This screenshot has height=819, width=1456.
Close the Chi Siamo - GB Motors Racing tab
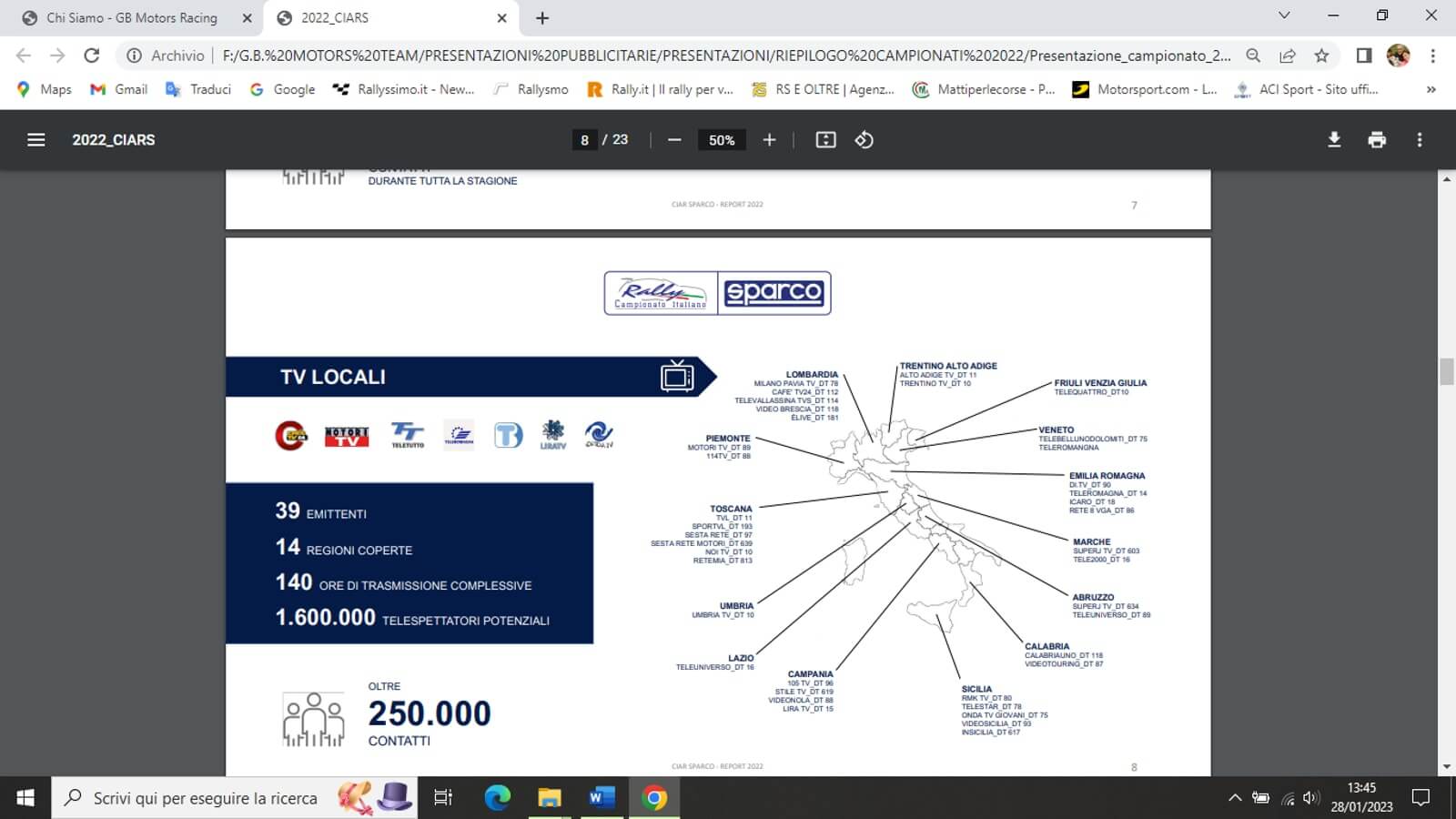pyautogui.click(x=247, y=18)
